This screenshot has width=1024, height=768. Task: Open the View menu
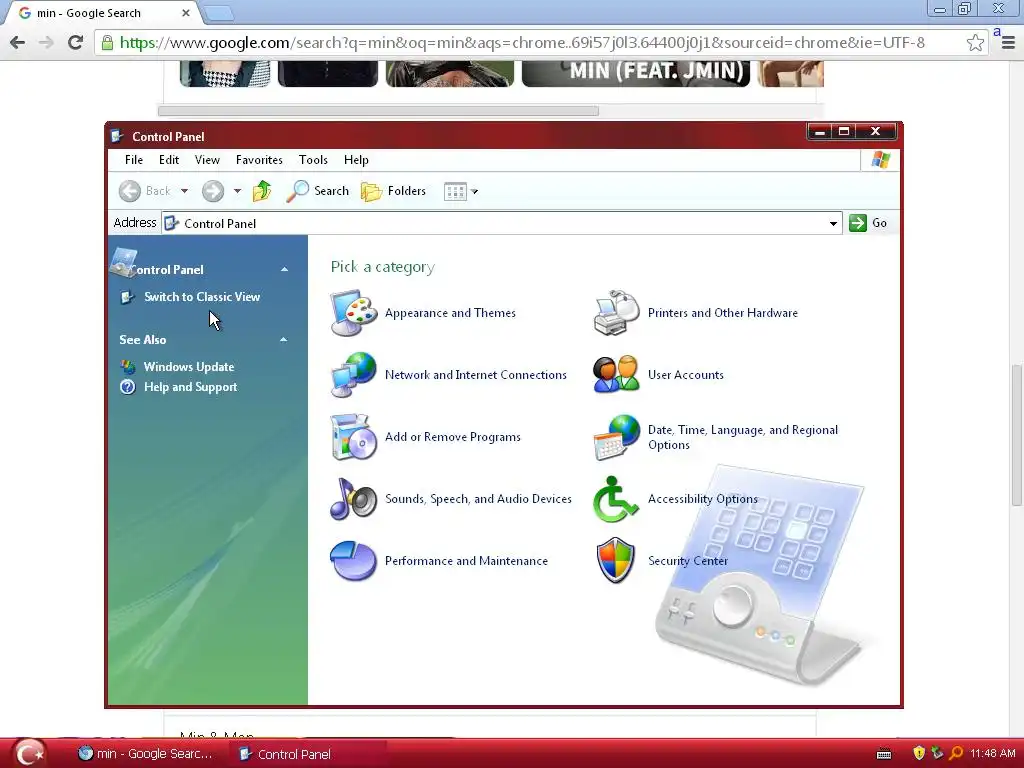click(207, 160)
